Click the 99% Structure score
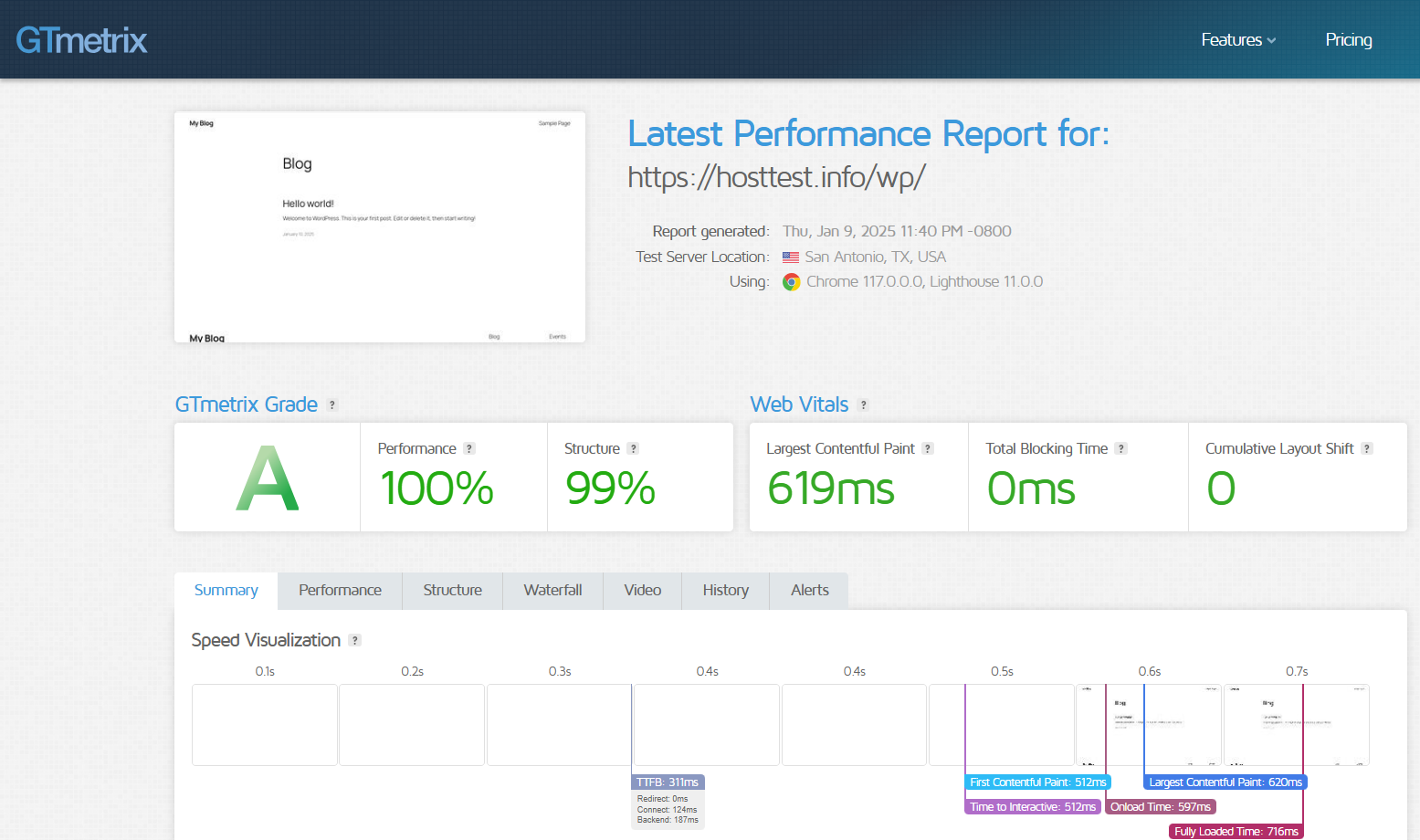This screenshot has height=840, width=1420. [x=610, y=488]
